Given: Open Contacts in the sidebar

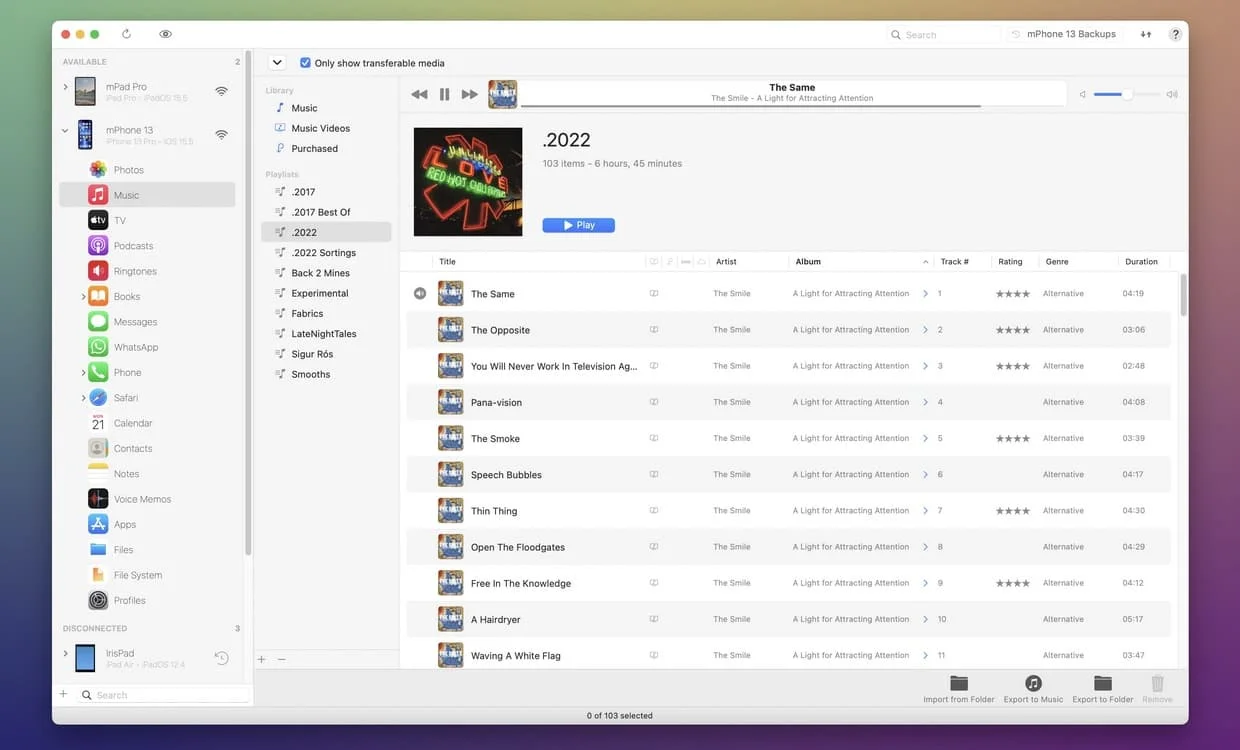Looking at the screenshot, I should [x=132, y=449].
